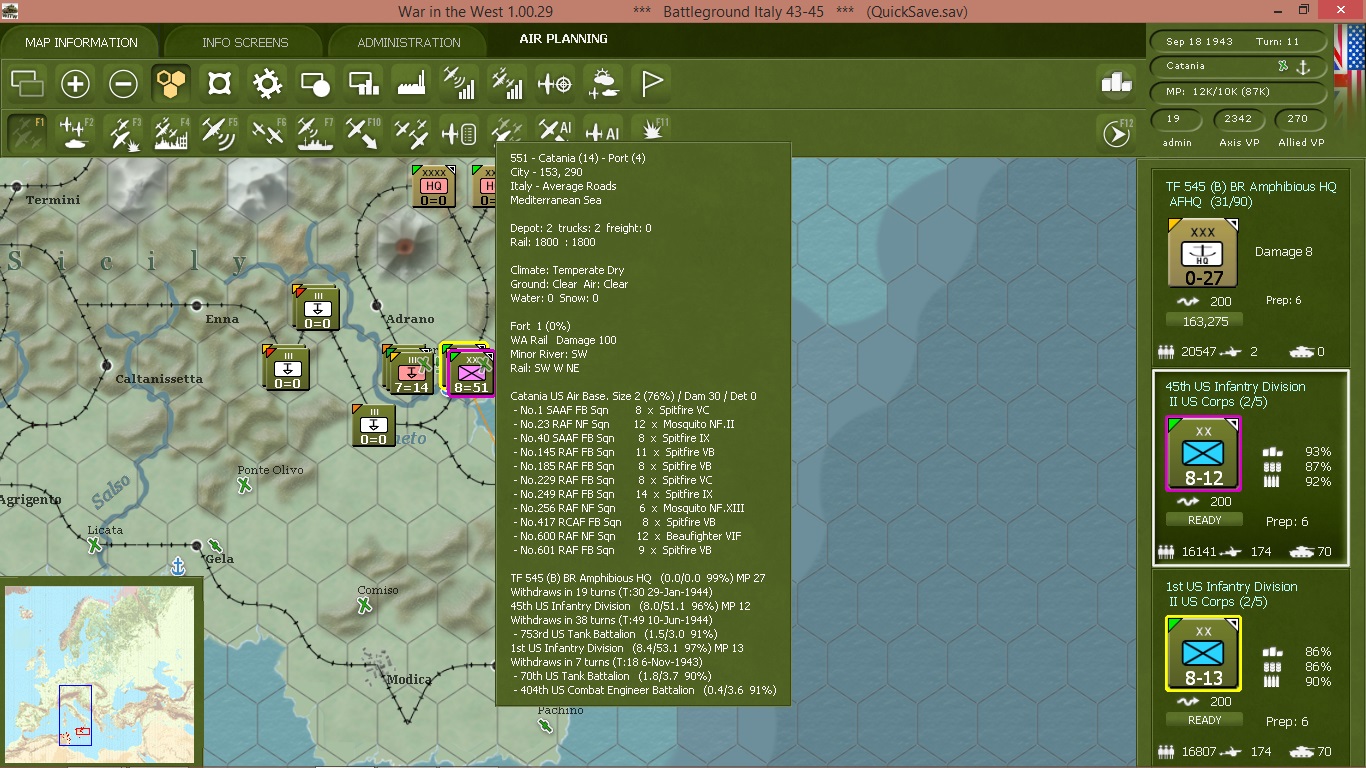The width and height of the screenshot is (1366, 768).
Task: Switch to the ADMINISTRATION tab
Action: [x=409, y=43]
